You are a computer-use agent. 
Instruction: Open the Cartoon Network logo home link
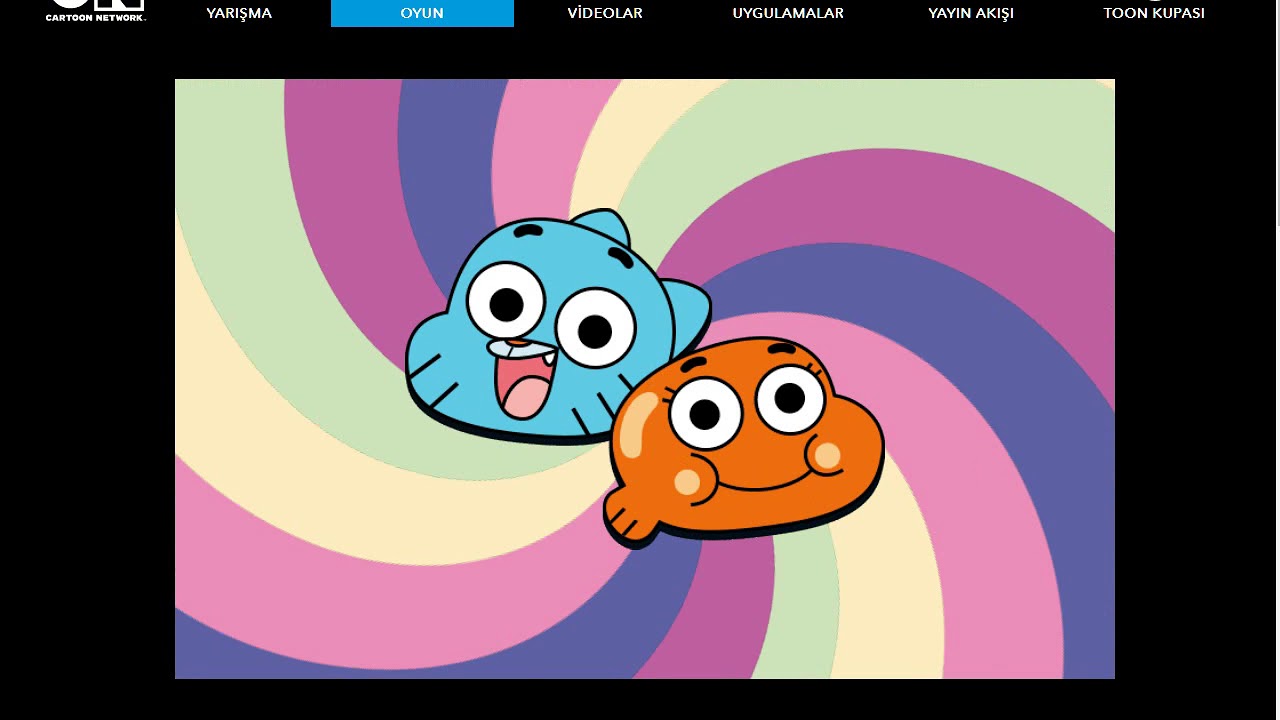coord(96,11)
